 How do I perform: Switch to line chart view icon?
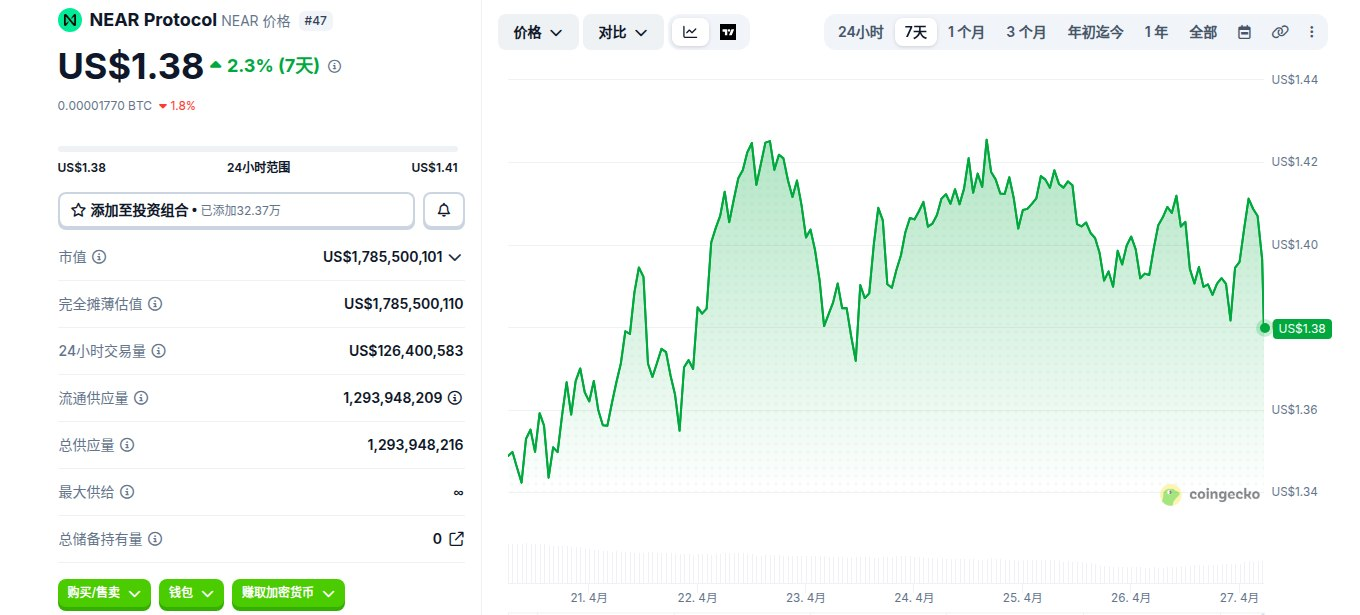pos(691,32)
